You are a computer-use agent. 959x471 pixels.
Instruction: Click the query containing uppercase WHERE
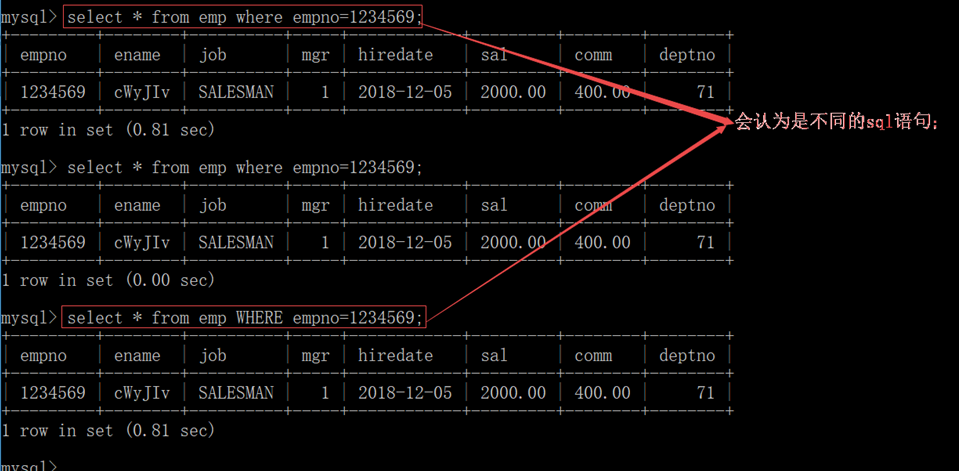click(244, 317)
